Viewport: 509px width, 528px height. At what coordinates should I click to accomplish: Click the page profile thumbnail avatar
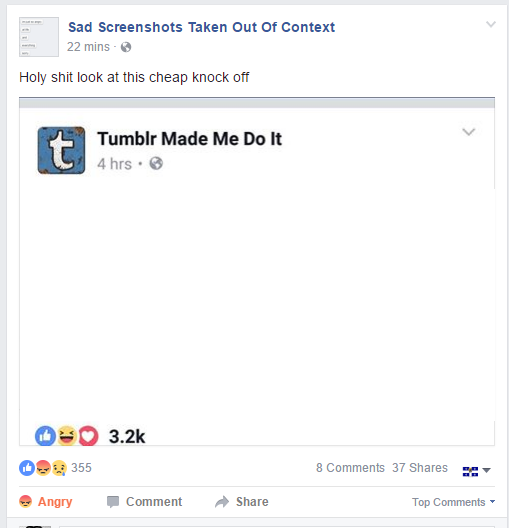[x=39, y=37]
